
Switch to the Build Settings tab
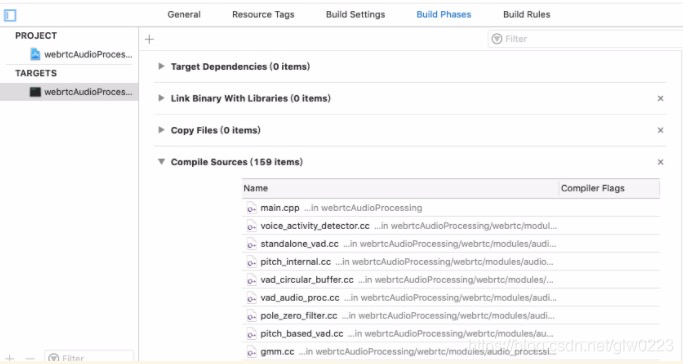pyautogui.click(x=355, y=14)
